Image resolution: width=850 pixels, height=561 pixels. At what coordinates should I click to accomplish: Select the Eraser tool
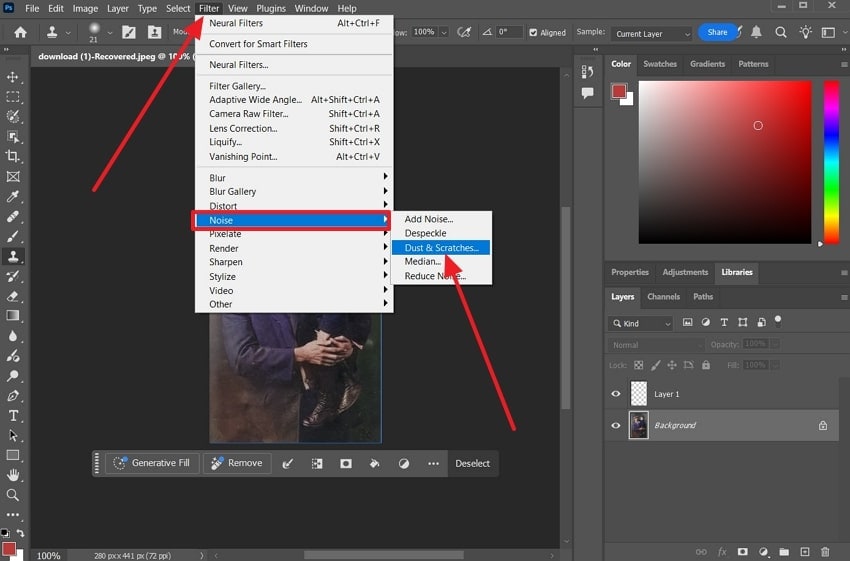[12, 296]
